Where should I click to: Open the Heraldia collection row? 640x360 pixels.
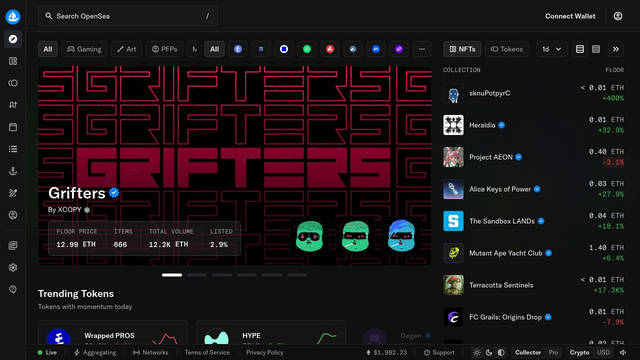[x=533, y=125]
